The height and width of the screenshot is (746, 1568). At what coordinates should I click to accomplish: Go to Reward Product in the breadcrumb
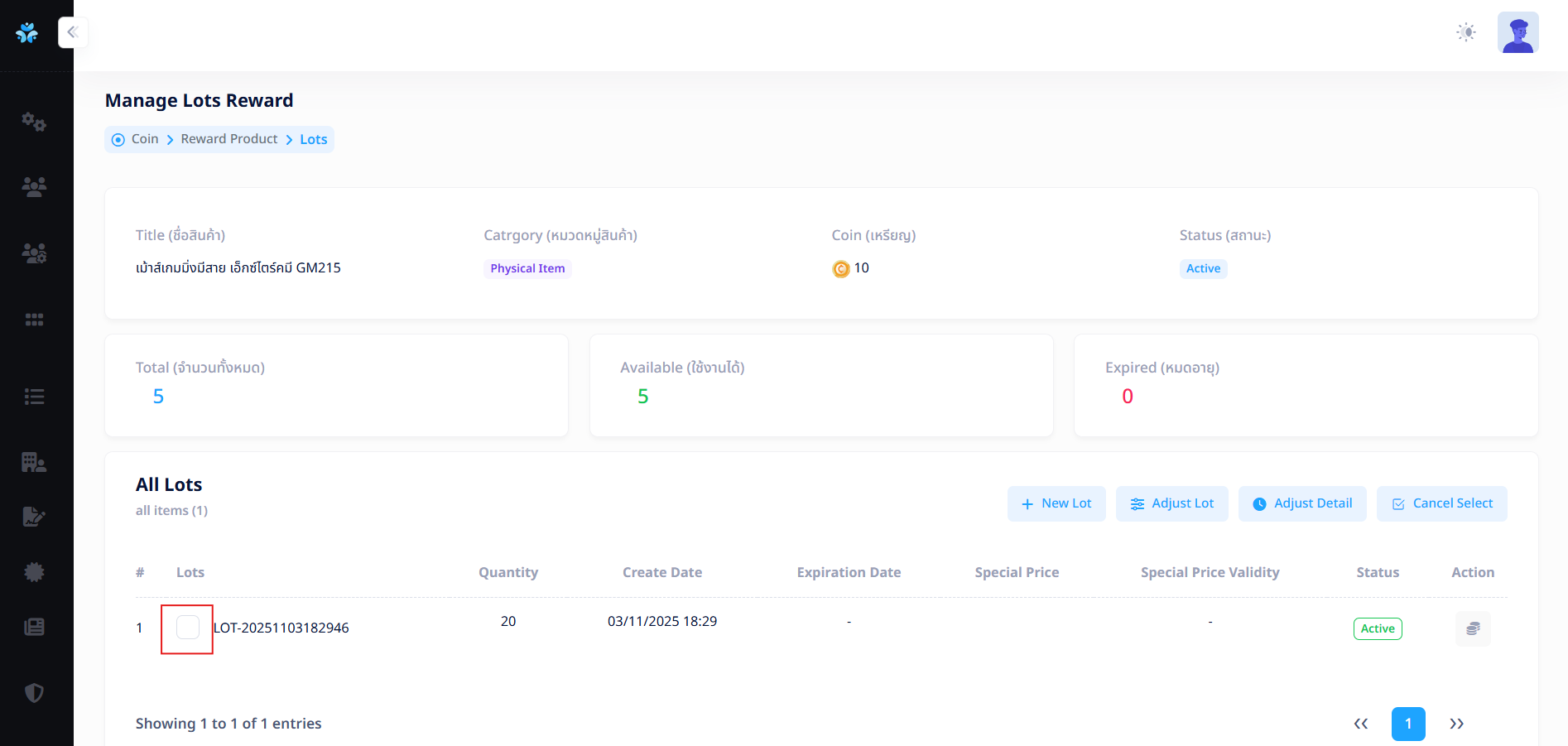[x=229, y=139]
